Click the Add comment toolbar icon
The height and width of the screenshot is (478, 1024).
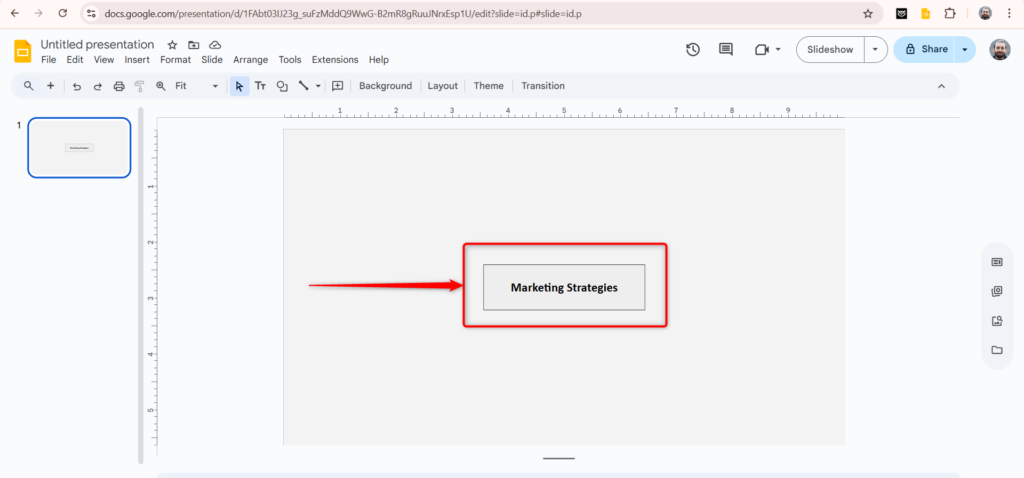(337, 86)
